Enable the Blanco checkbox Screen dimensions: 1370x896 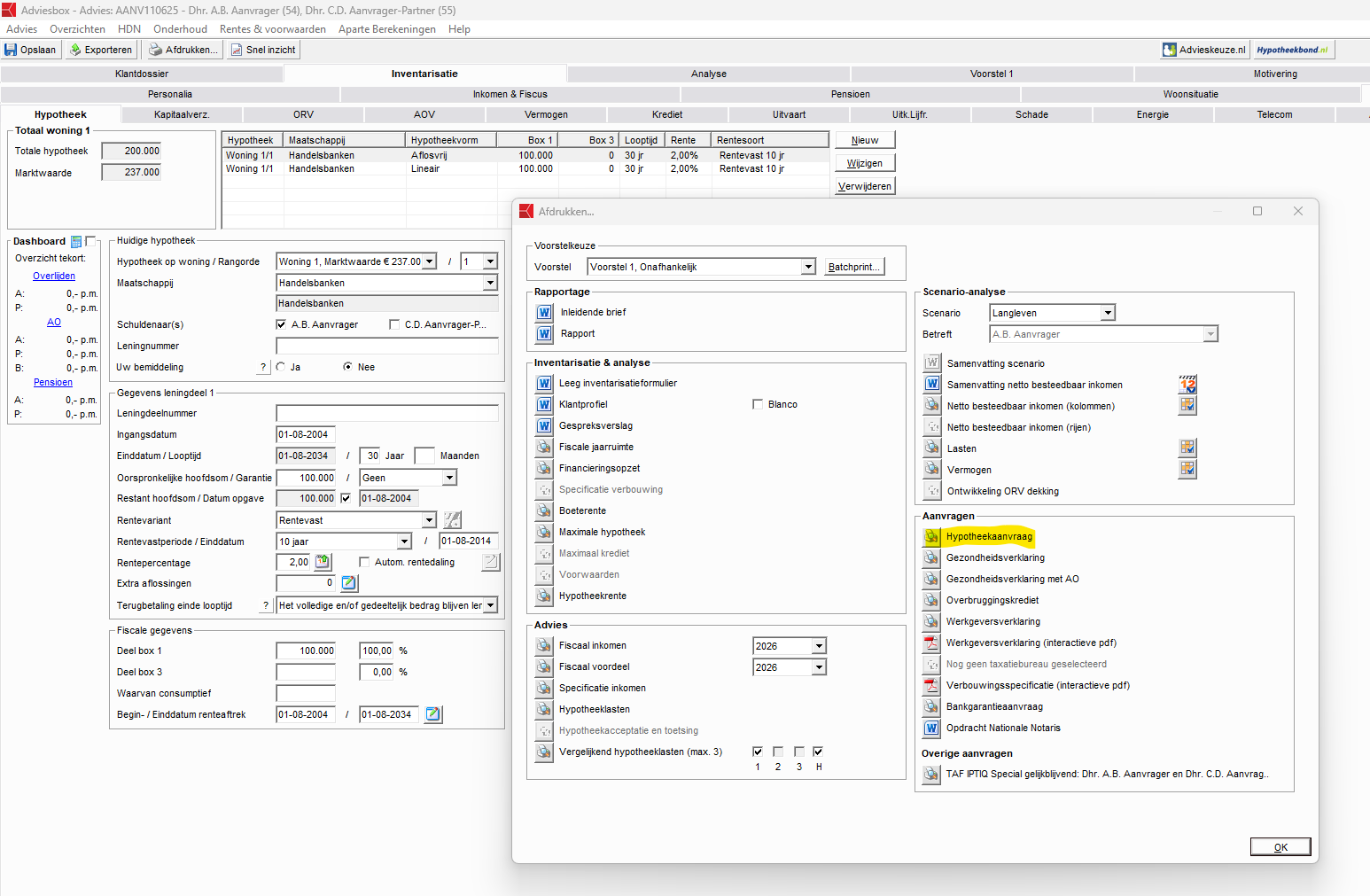pos(758,405)
